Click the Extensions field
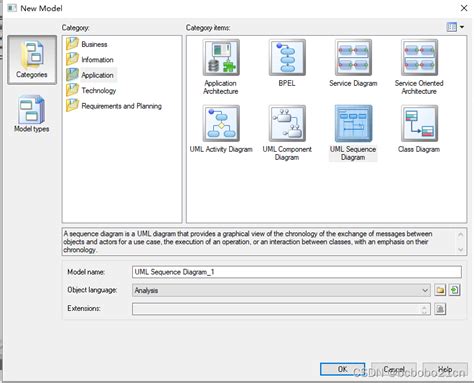Viewport: 474px width, 383px height. click(x=281, y=309)
